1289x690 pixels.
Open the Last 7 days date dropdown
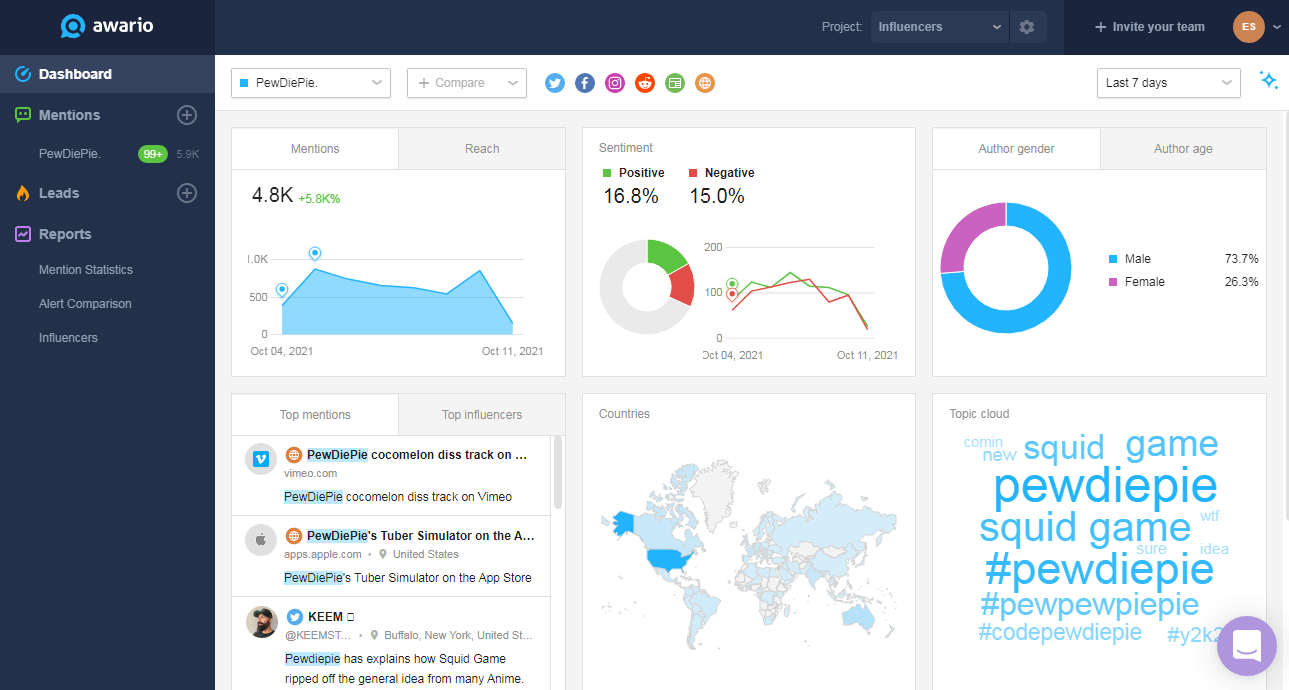pyautogui.click(x=1169, y=83)
